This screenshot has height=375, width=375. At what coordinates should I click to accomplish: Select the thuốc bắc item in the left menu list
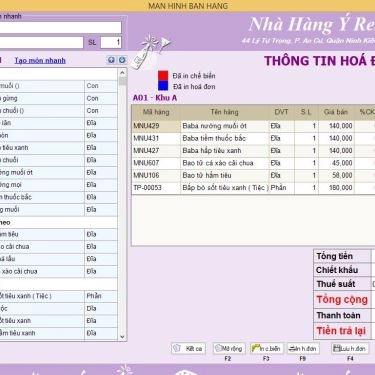[58, 197]
